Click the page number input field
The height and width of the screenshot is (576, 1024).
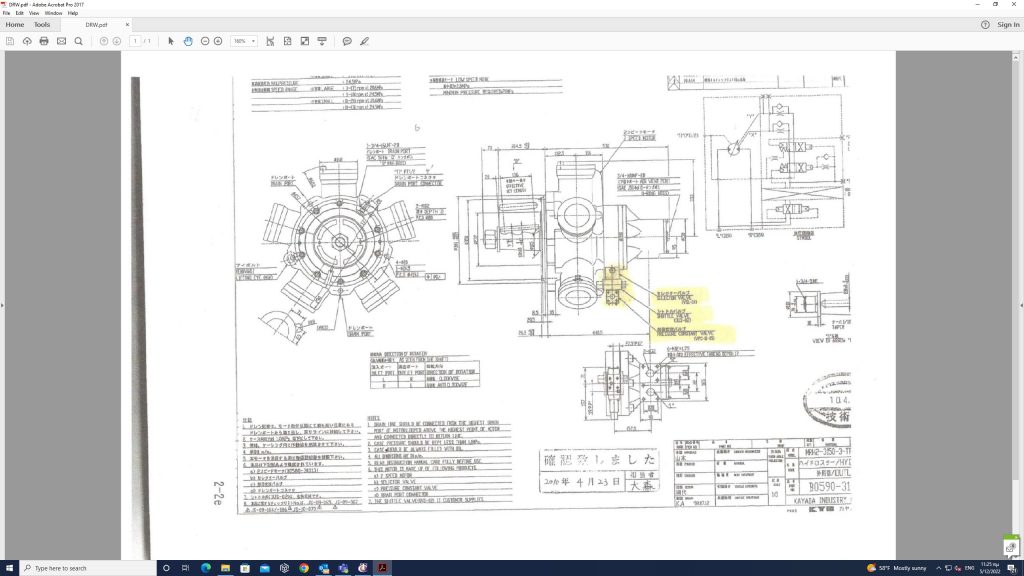(x=134, y=41)
